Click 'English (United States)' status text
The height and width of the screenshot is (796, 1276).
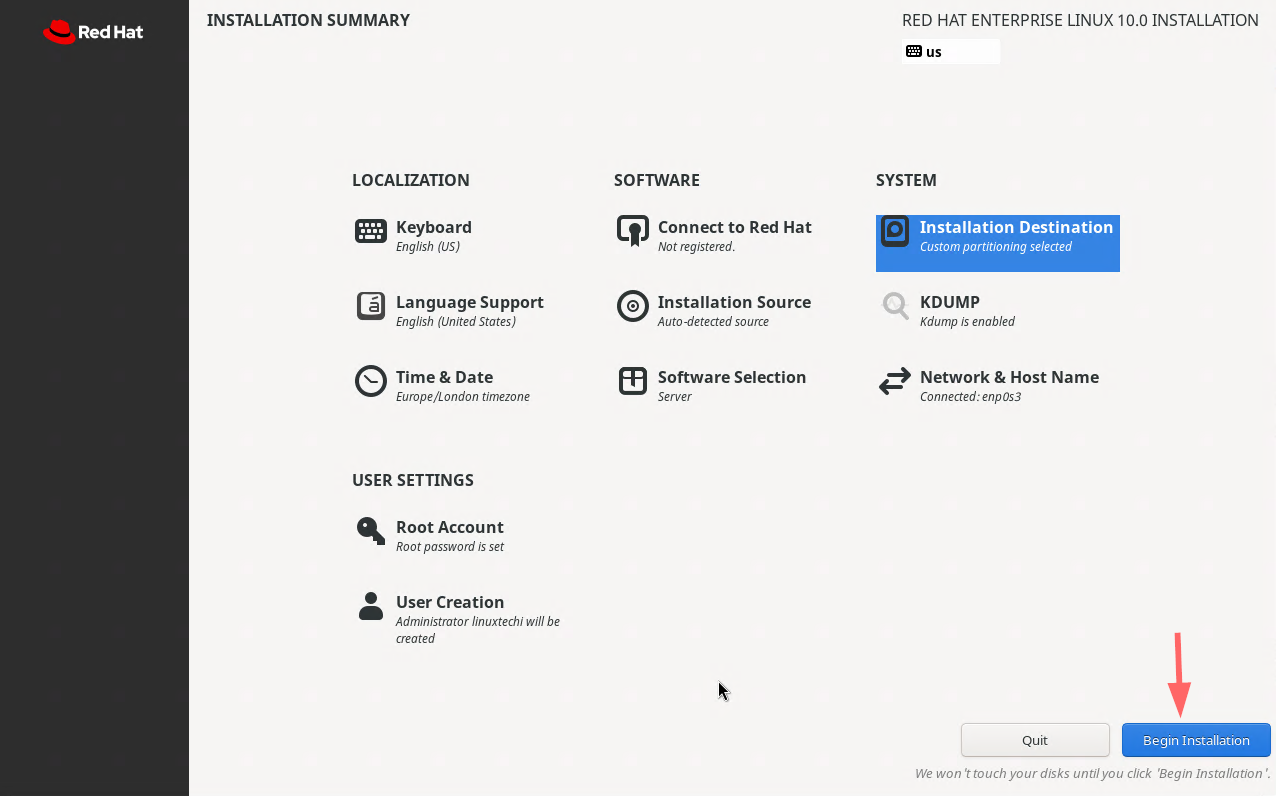coord(456,322)
